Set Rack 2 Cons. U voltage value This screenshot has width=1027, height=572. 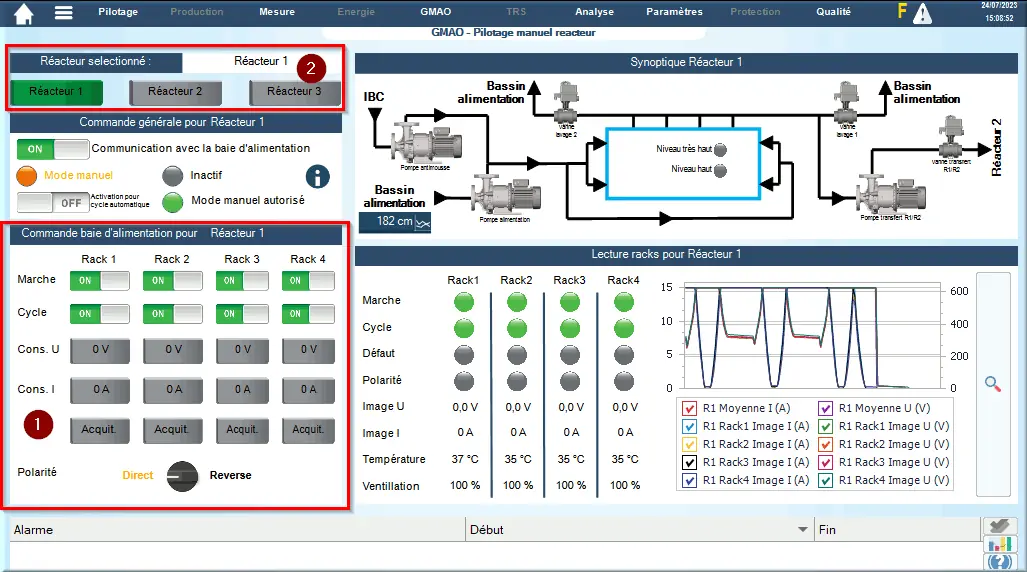[173, 351]
